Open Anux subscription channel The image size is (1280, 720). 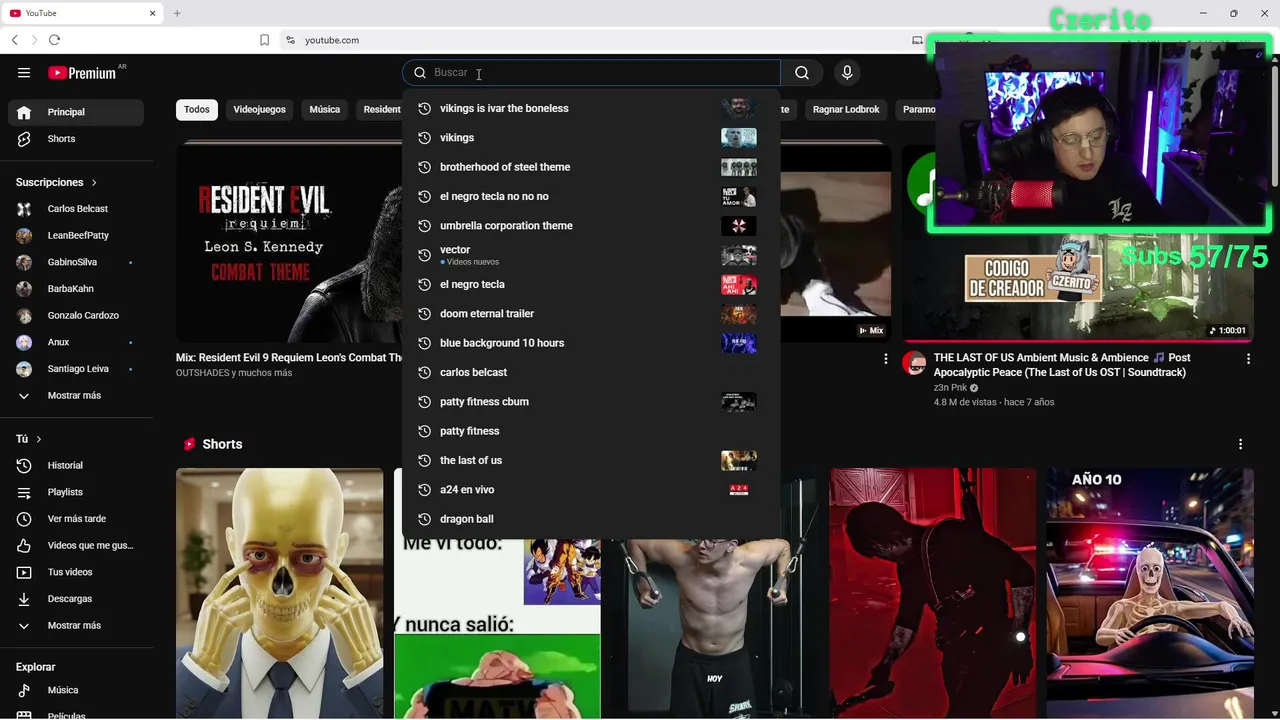76,342
